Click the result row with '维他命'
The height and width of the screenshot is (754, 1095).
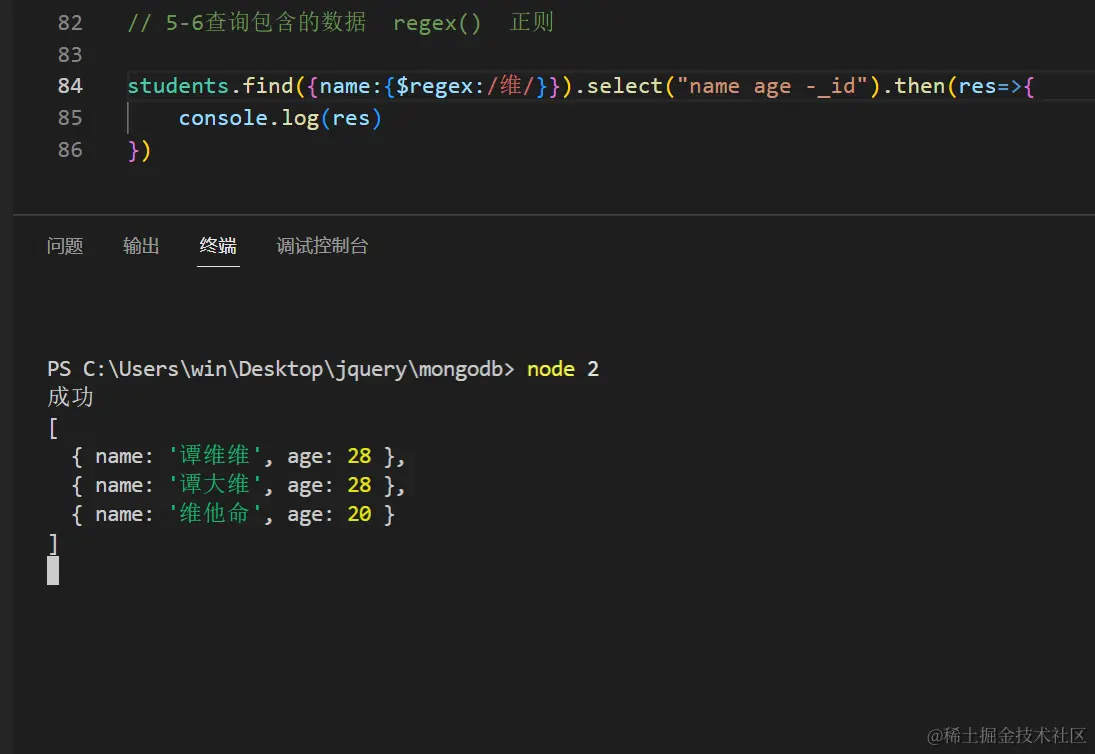233,515
